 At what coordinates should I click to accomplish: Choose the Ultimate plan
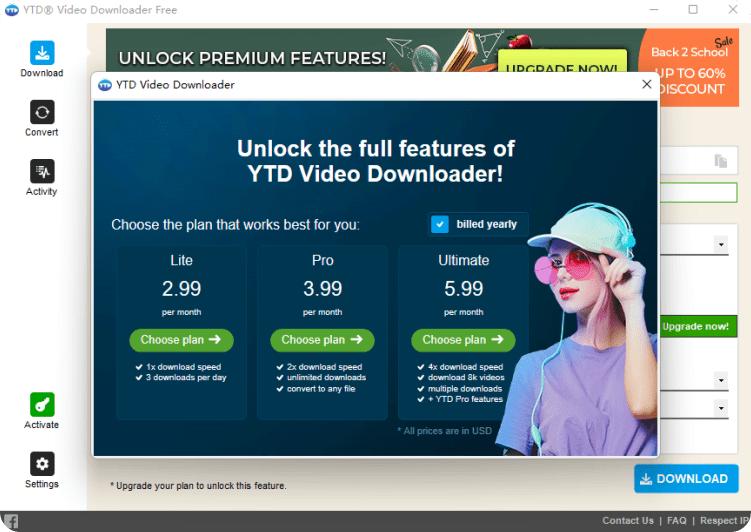tap(463, 340)
